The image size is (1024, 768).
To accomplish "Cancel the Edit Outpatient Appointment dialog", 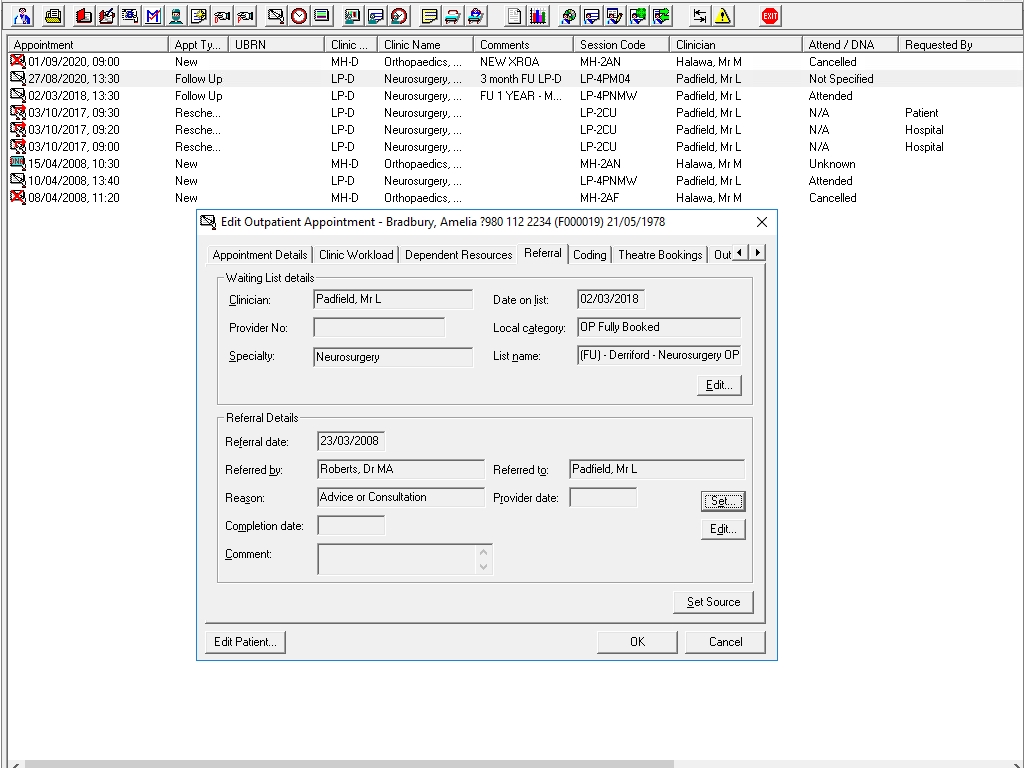I will click(x=726, y=642).
